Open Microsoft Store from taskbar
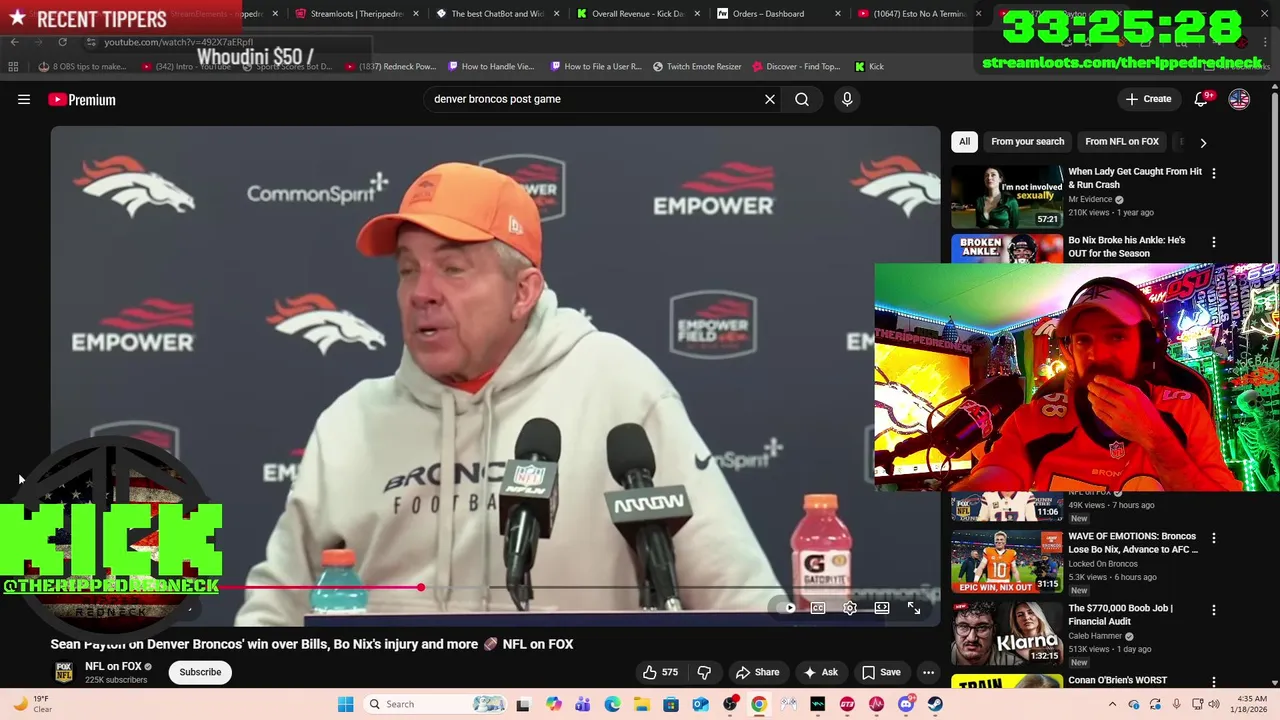The width and height of the screenshot is (1280, 720). pos(671,704)
